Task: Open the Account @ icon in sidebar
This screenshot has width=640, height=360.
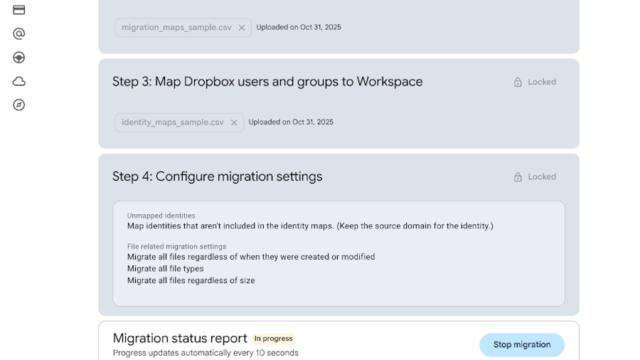Action: tap(19, 33)
